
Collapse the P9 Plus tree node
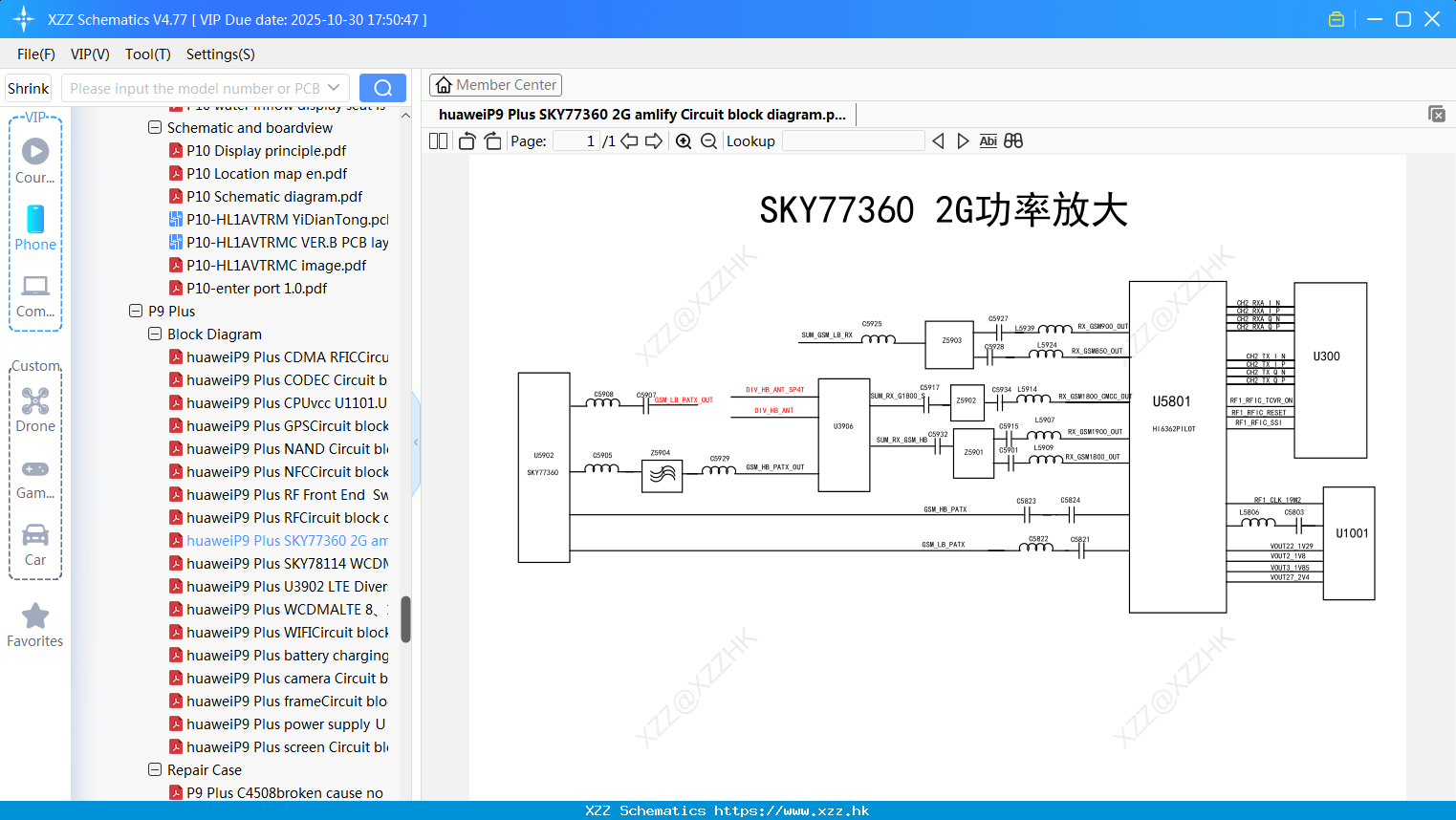[x=136, y=311]
